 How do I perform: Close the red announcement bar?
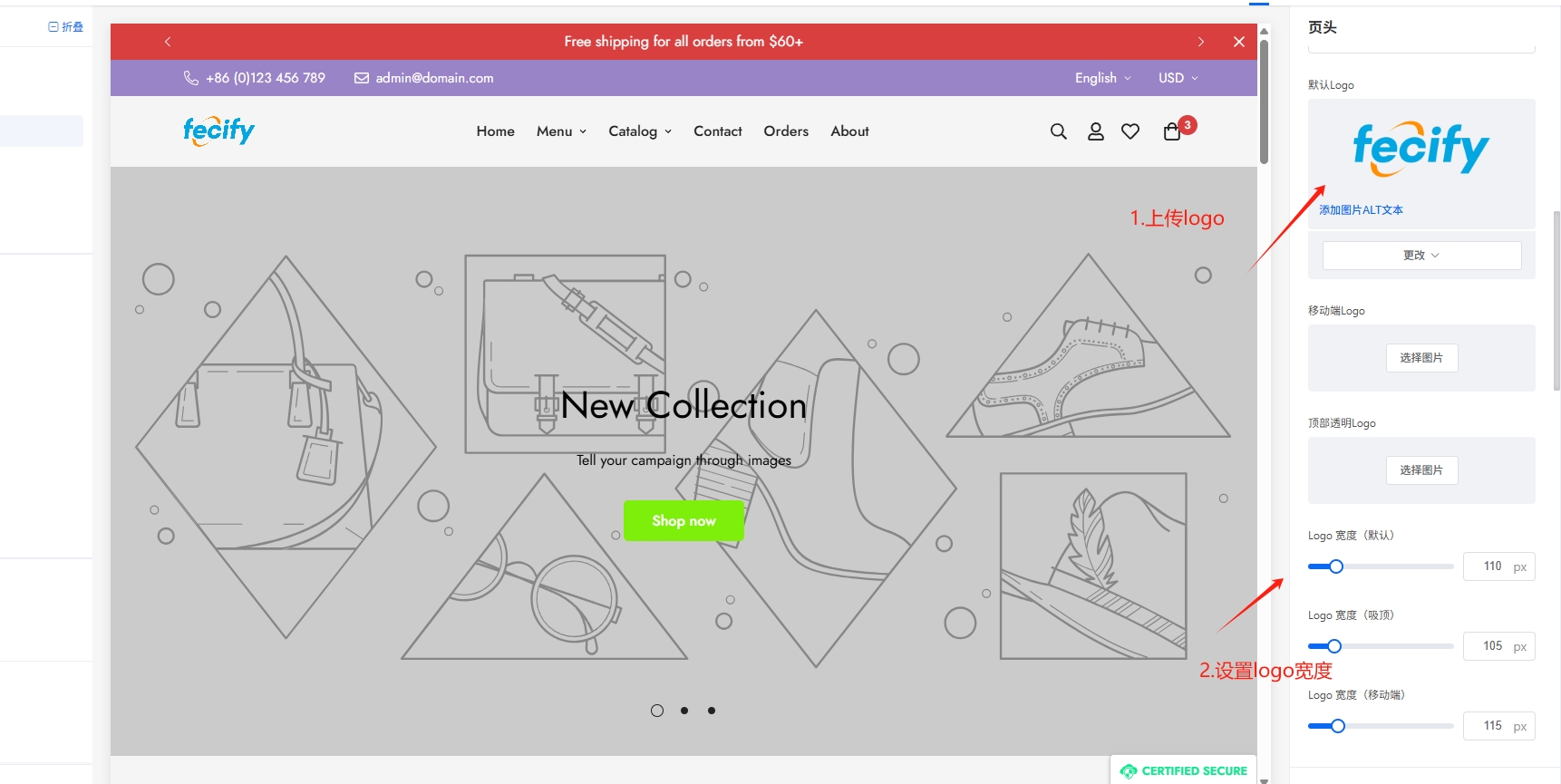(1238, 42)
